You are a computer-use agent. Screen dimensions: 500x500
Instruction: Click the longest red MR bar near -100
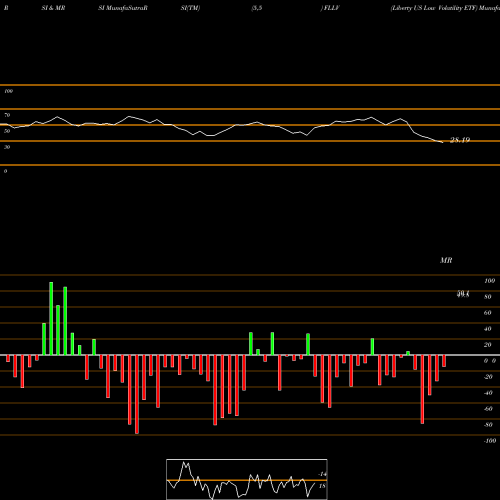[x=137, y=394]
